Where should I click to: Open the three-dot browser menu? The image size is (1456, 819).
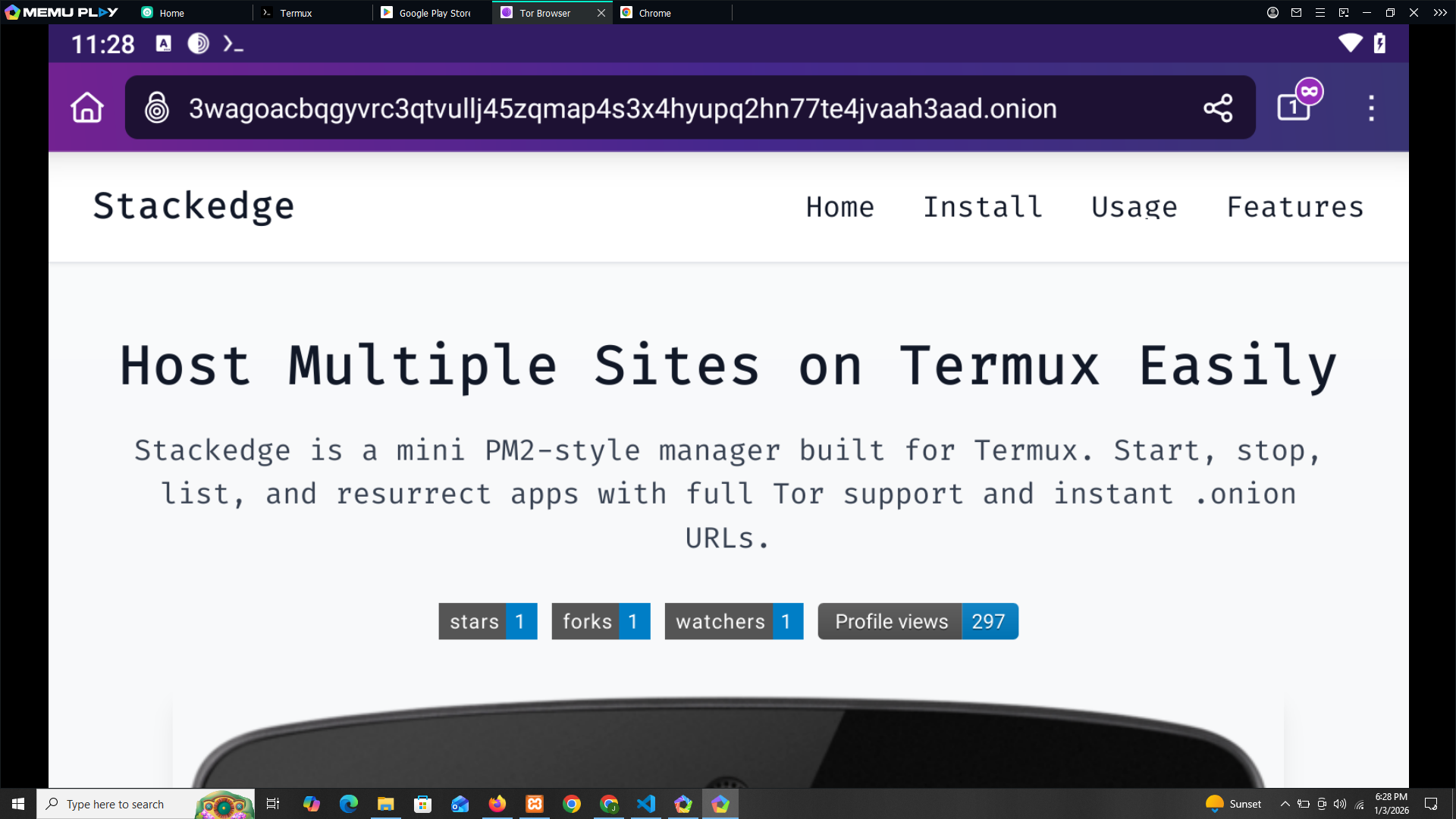[1371, 108]
